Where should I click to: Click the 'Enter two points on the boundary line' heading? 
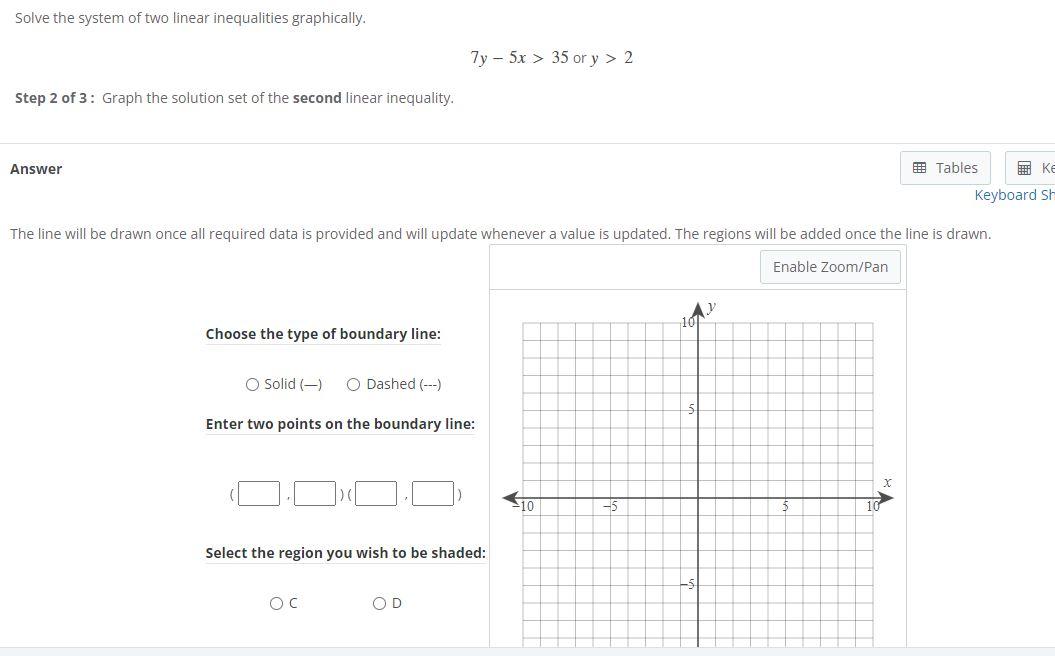(x=340, y=424)
